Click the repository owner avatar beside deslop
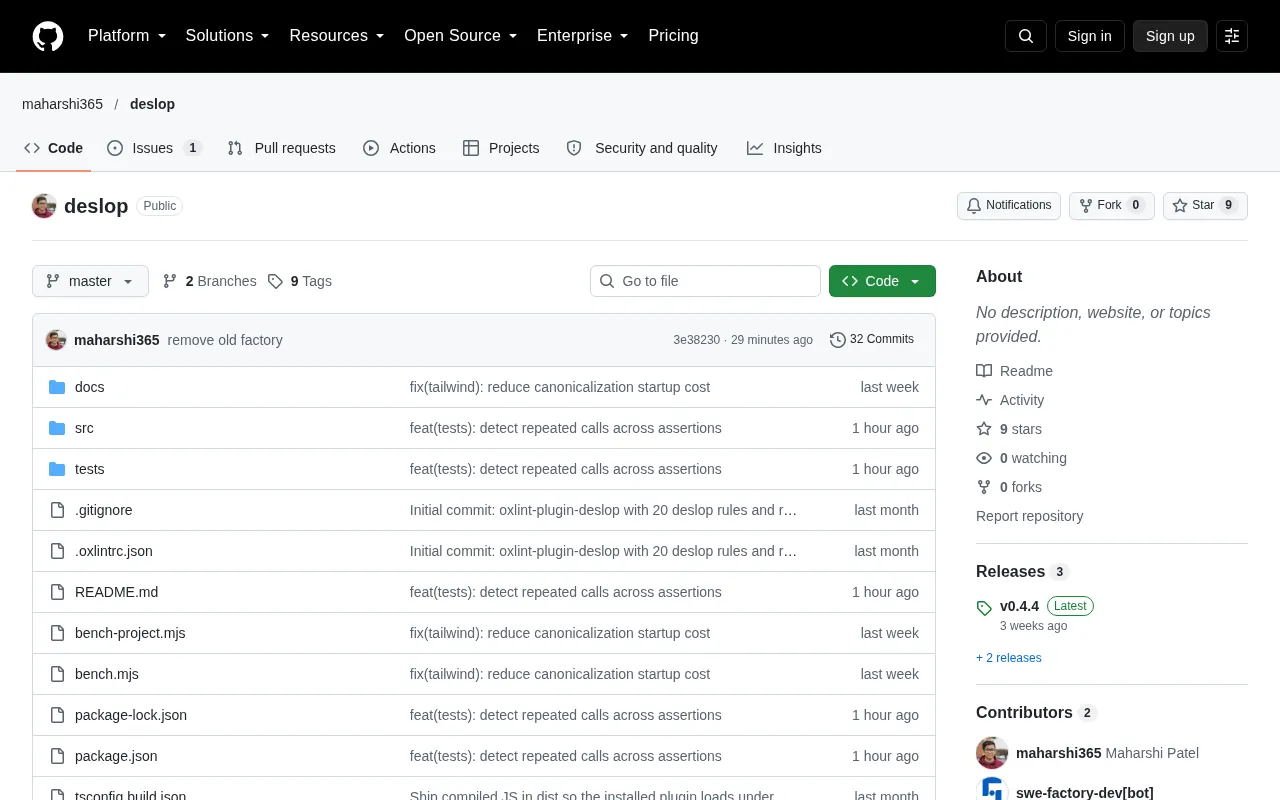 pyautogui.click(x=44, y=206)
